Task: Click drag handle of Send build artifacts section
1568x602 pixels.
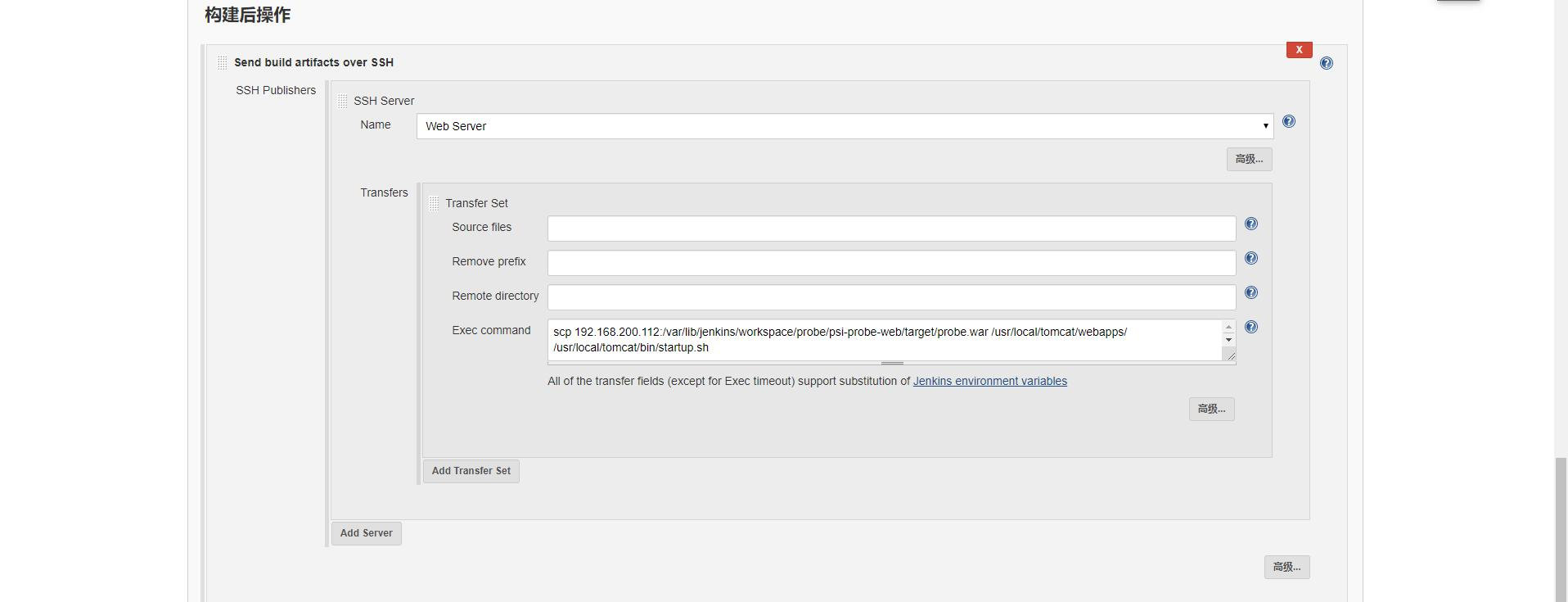Action: tap(223, 62)
